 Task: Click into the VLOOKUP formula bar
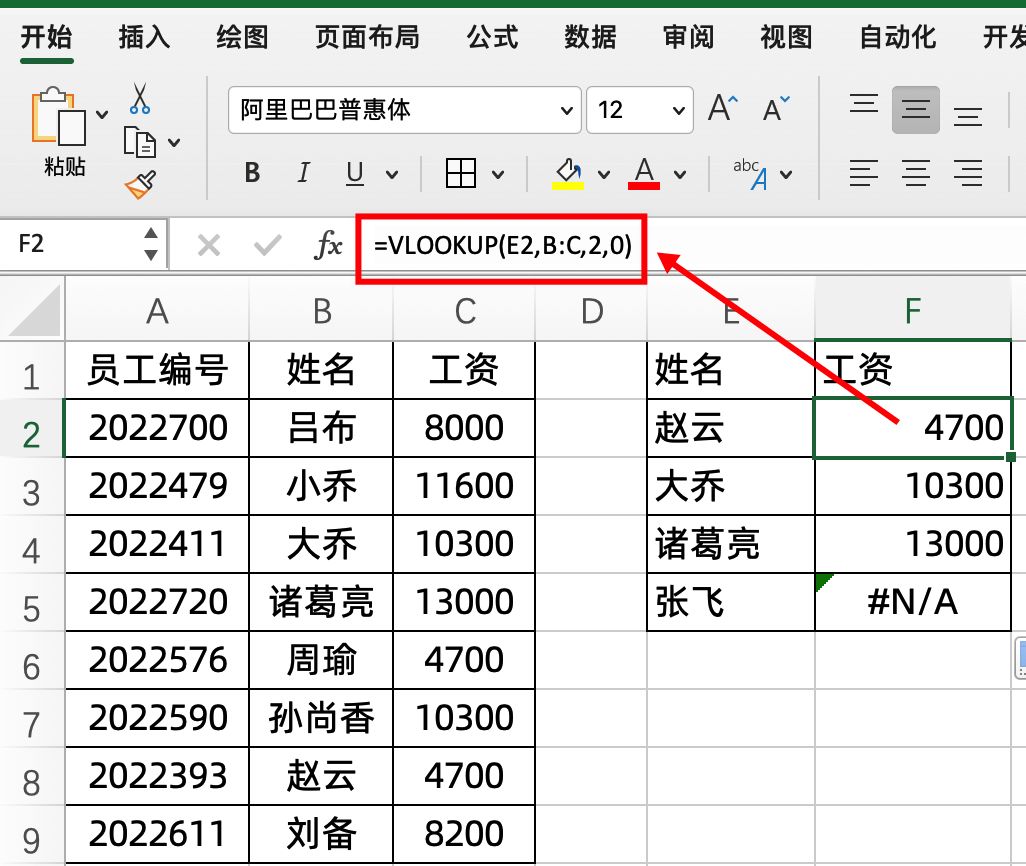coord(503,246)
